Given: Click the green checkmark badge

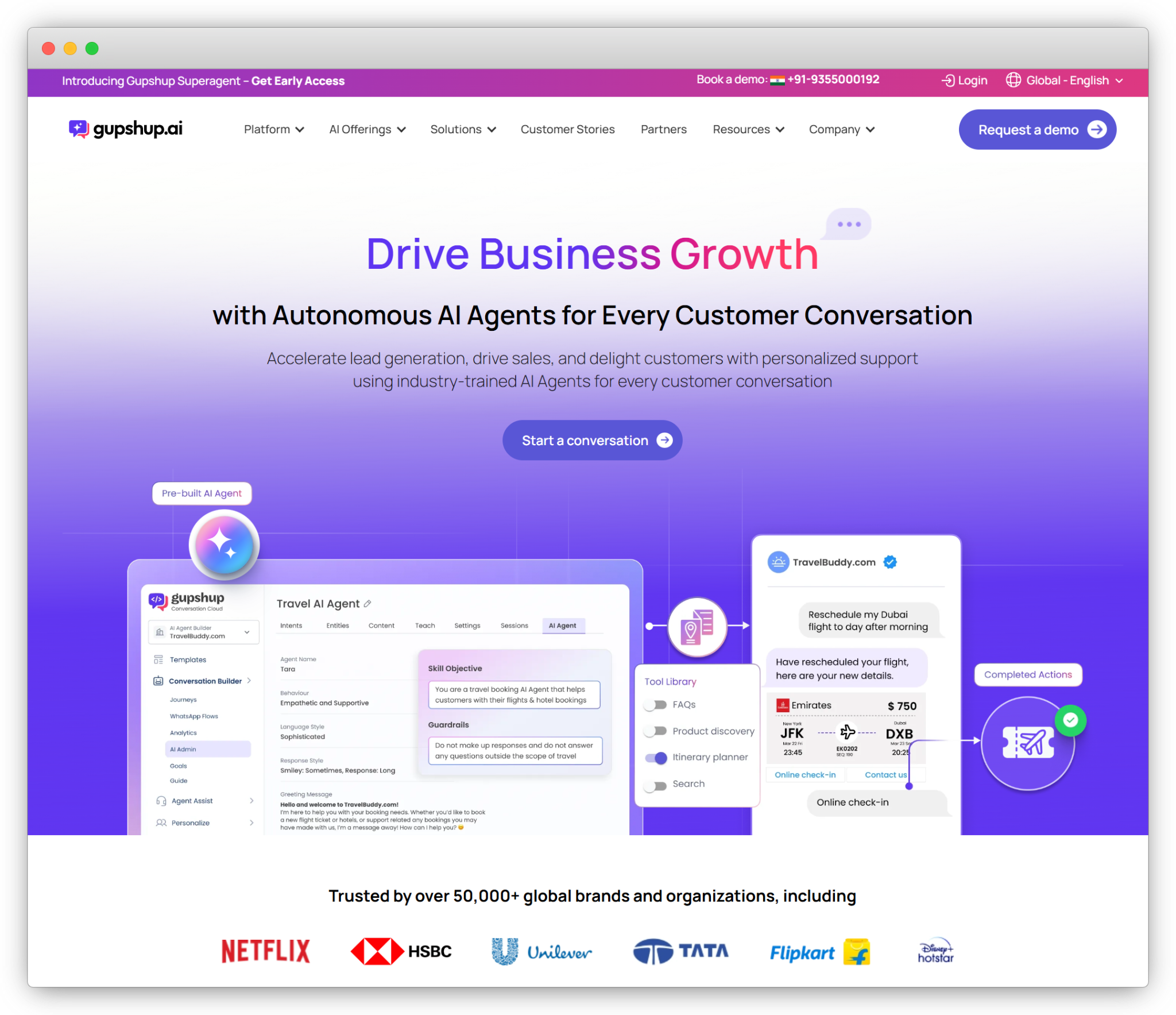Looking at the screenshot, I should coord(1070,720).
